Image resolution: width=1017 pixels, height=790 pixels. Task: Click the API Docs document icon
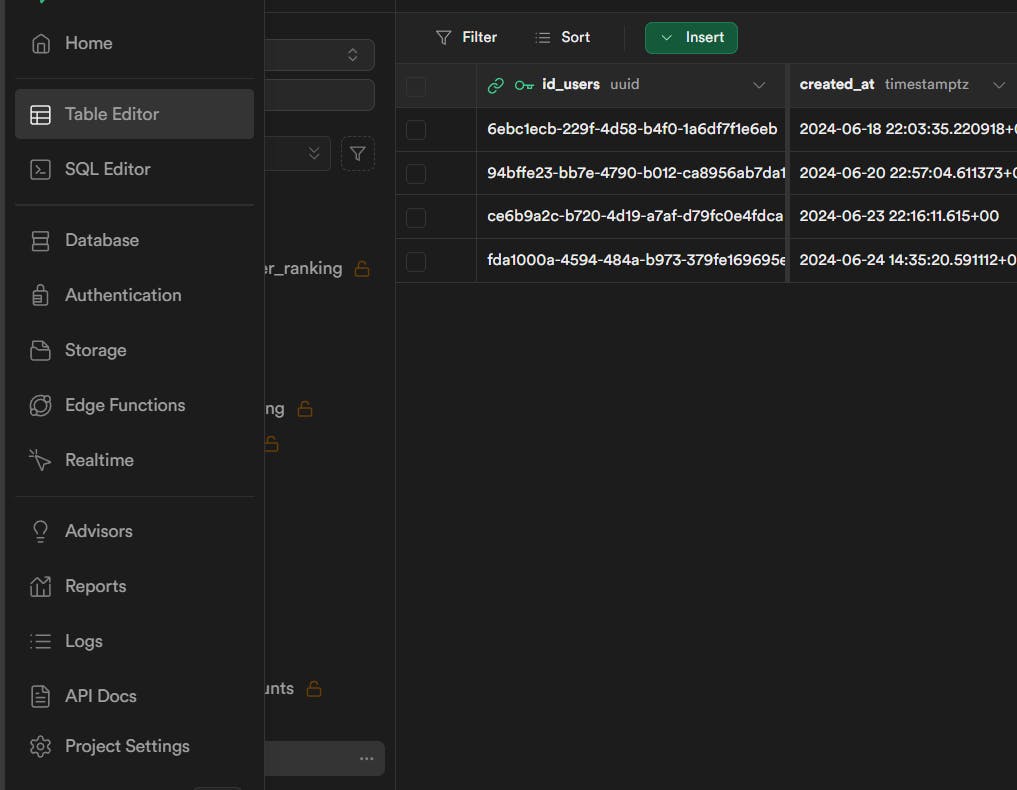[40, 696]
